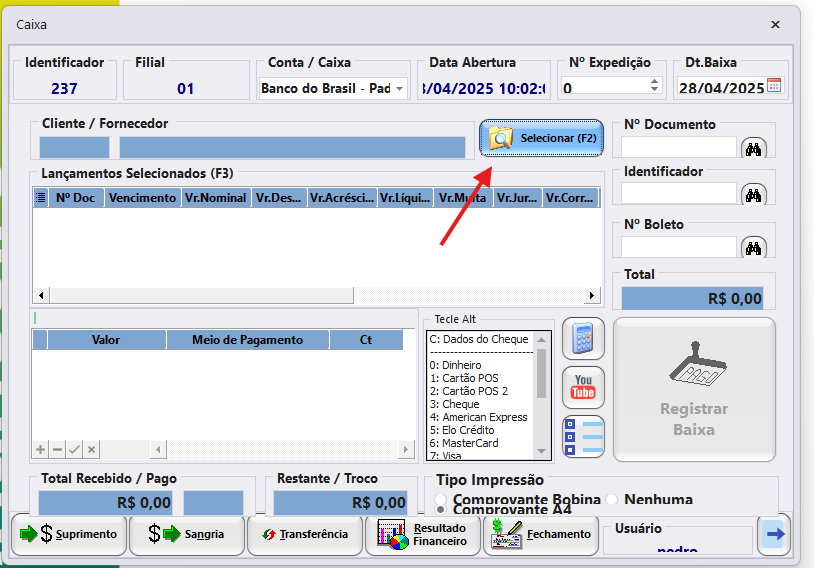Click the Cliente / Fornecedor code field
Viewport: 814px width, 568px height.
[x=74, y=147]
